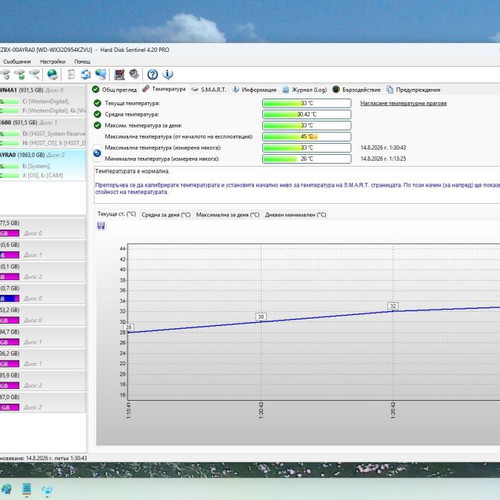Select the Дневен минимален (°C) graph tab
The image size is (500, 500).
pyautogui.click(x=296, y=215)
